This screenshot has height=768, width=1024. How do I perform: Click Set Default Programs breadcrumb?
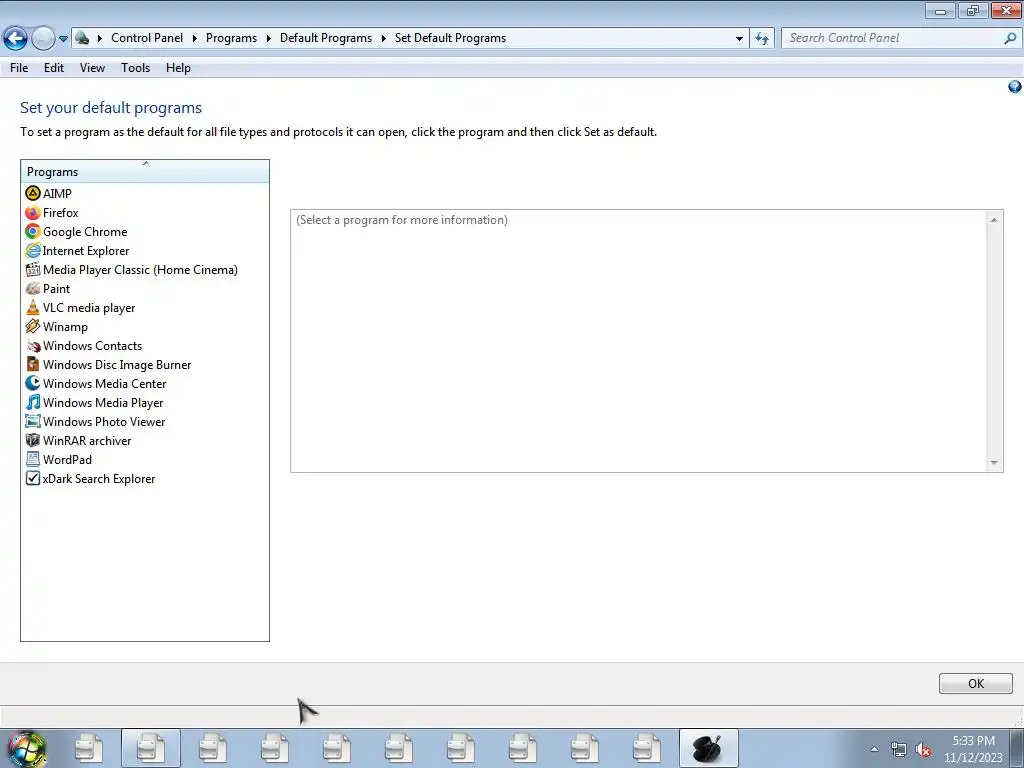[450, 38]
